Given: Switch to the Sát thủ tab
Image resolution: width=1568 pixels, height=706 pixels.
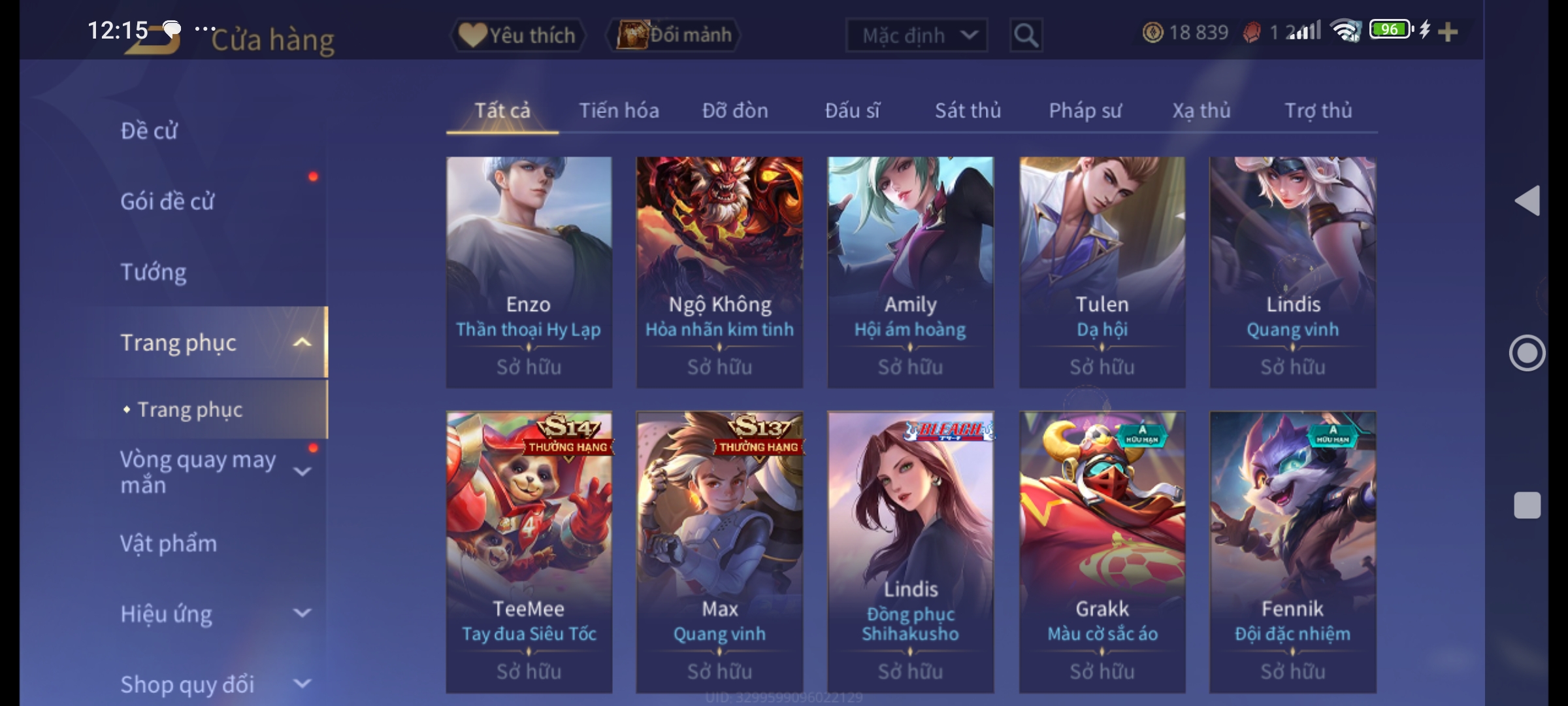Looking at the screenshot, I should tap(968, 110).
